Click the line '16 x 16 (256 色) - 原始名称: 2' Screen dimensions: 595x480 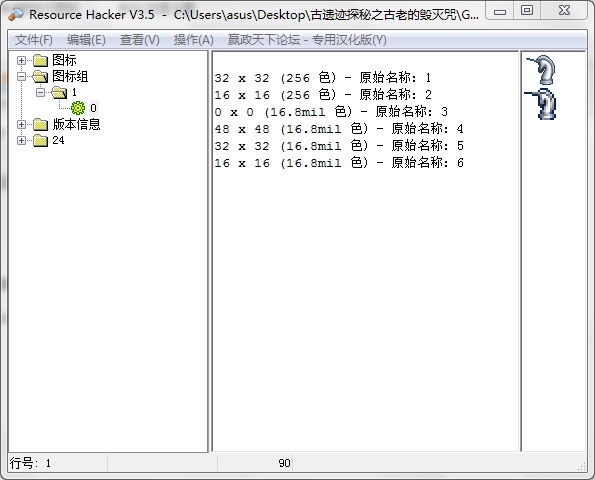(323, 95)
